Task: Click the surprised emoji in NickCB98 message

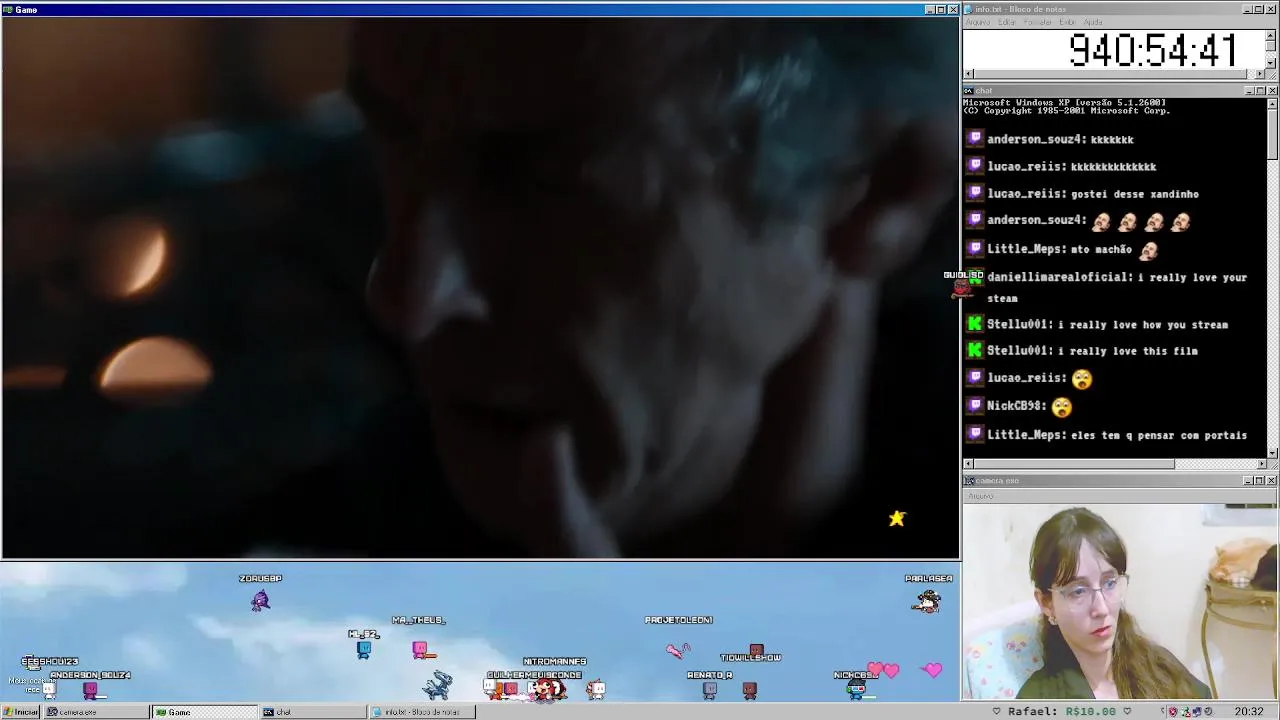Action: coord(1061,407)
